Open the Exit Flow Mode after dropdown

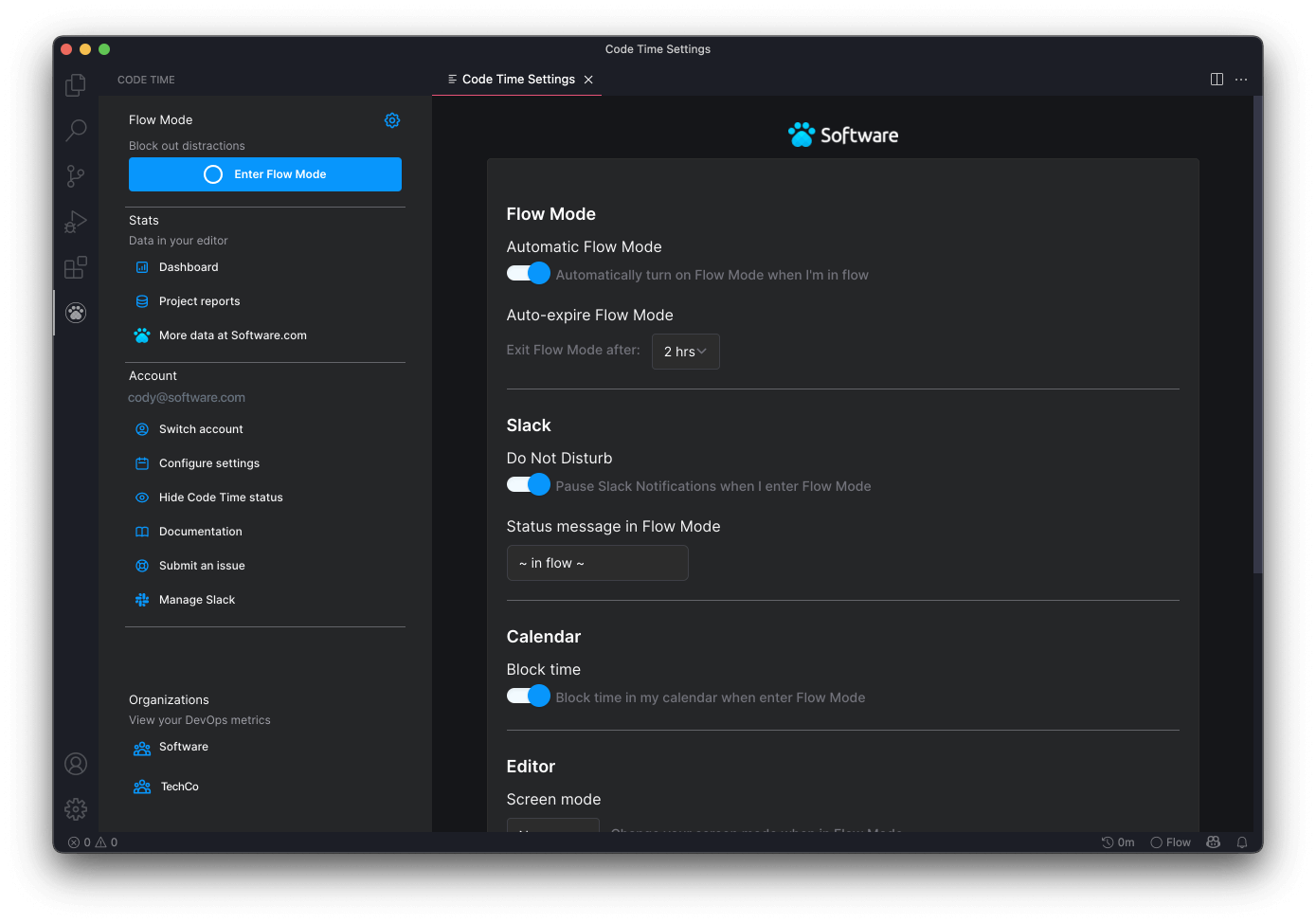click(x=685, y=352)
